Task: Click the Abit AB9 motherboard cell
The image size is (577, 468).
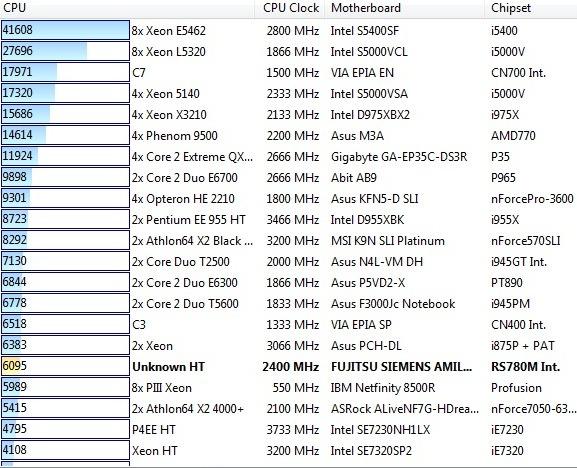Action: tap(354, 178)
